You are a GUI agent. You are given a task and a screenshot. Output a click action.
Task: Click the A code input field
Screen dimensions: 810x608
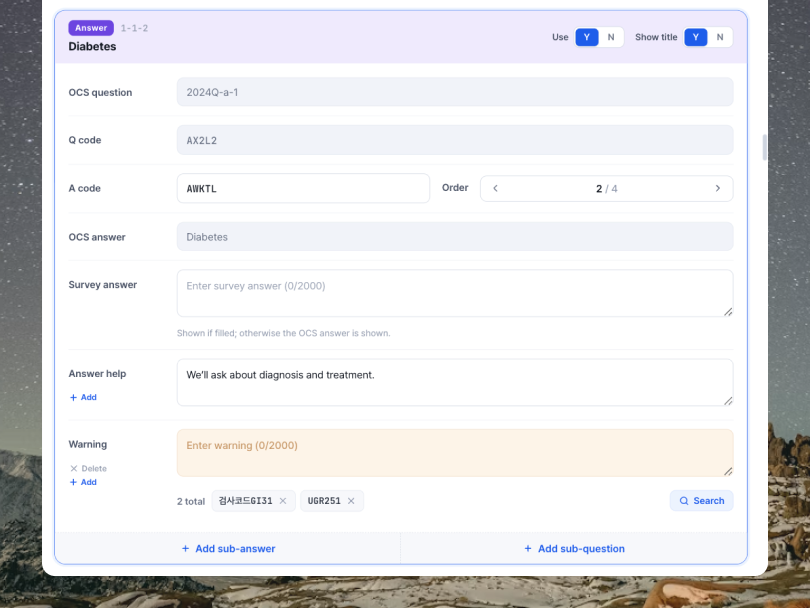tap(303, 189)
